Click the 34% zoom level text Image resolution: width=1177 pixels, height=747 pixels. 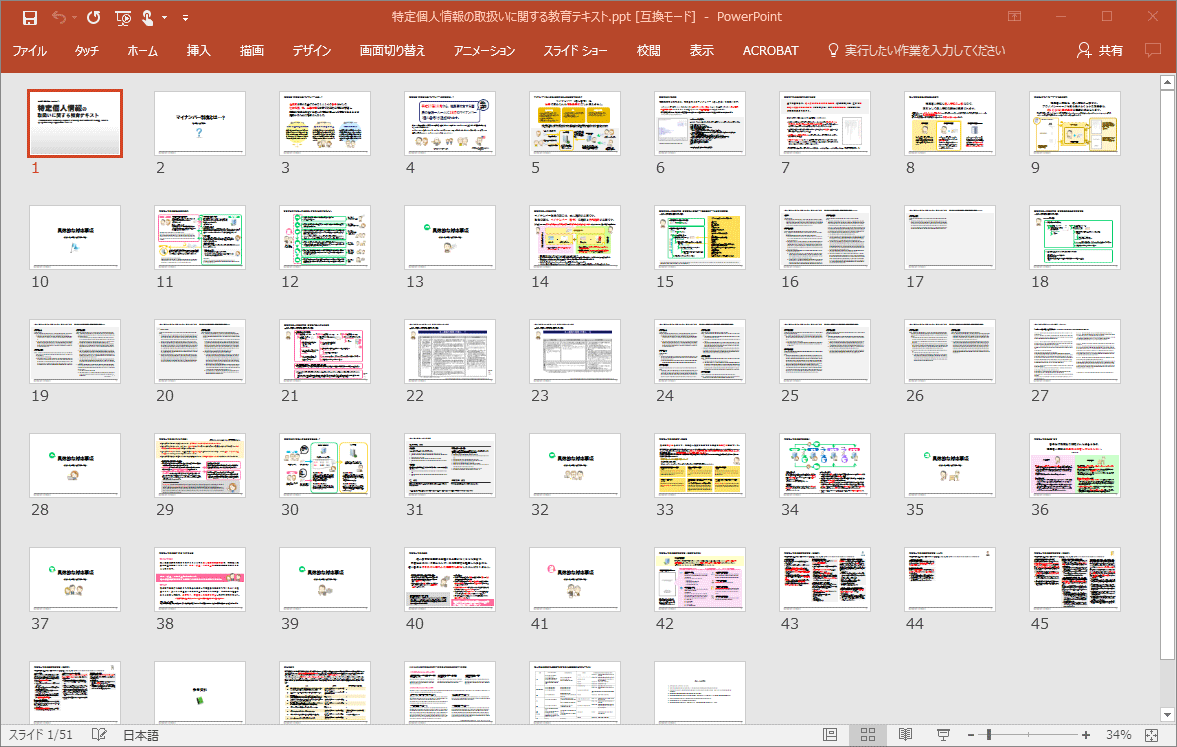click(1118, 735)
